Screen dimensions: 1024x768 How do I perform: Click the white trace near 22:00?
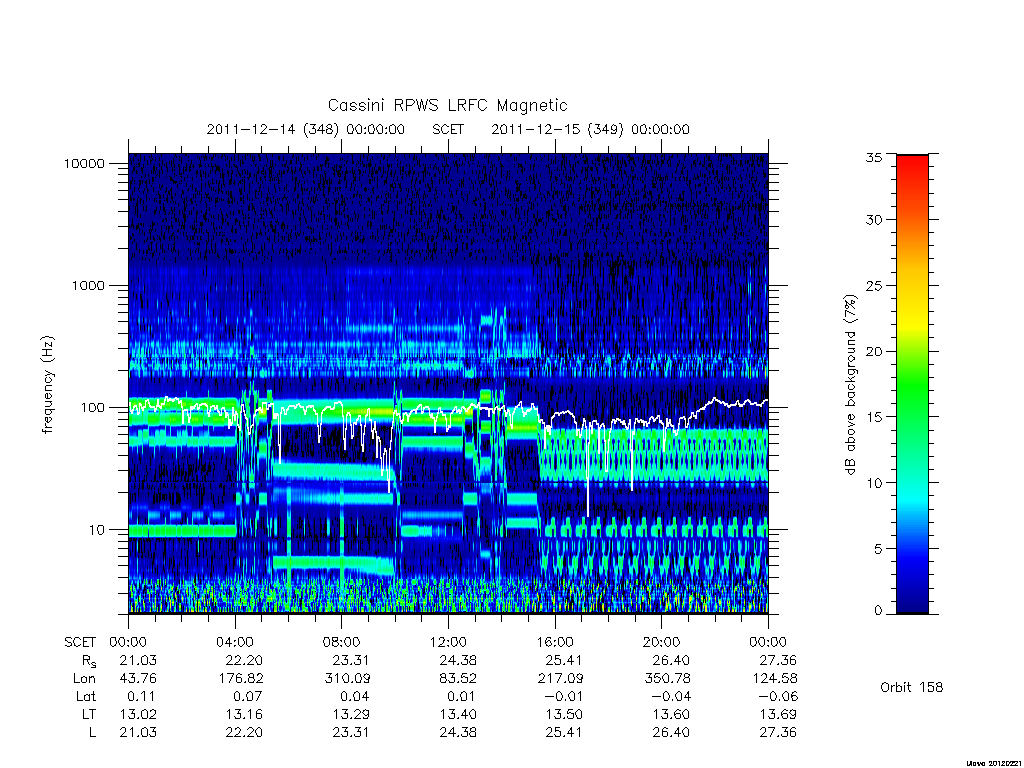coord(715,398)
